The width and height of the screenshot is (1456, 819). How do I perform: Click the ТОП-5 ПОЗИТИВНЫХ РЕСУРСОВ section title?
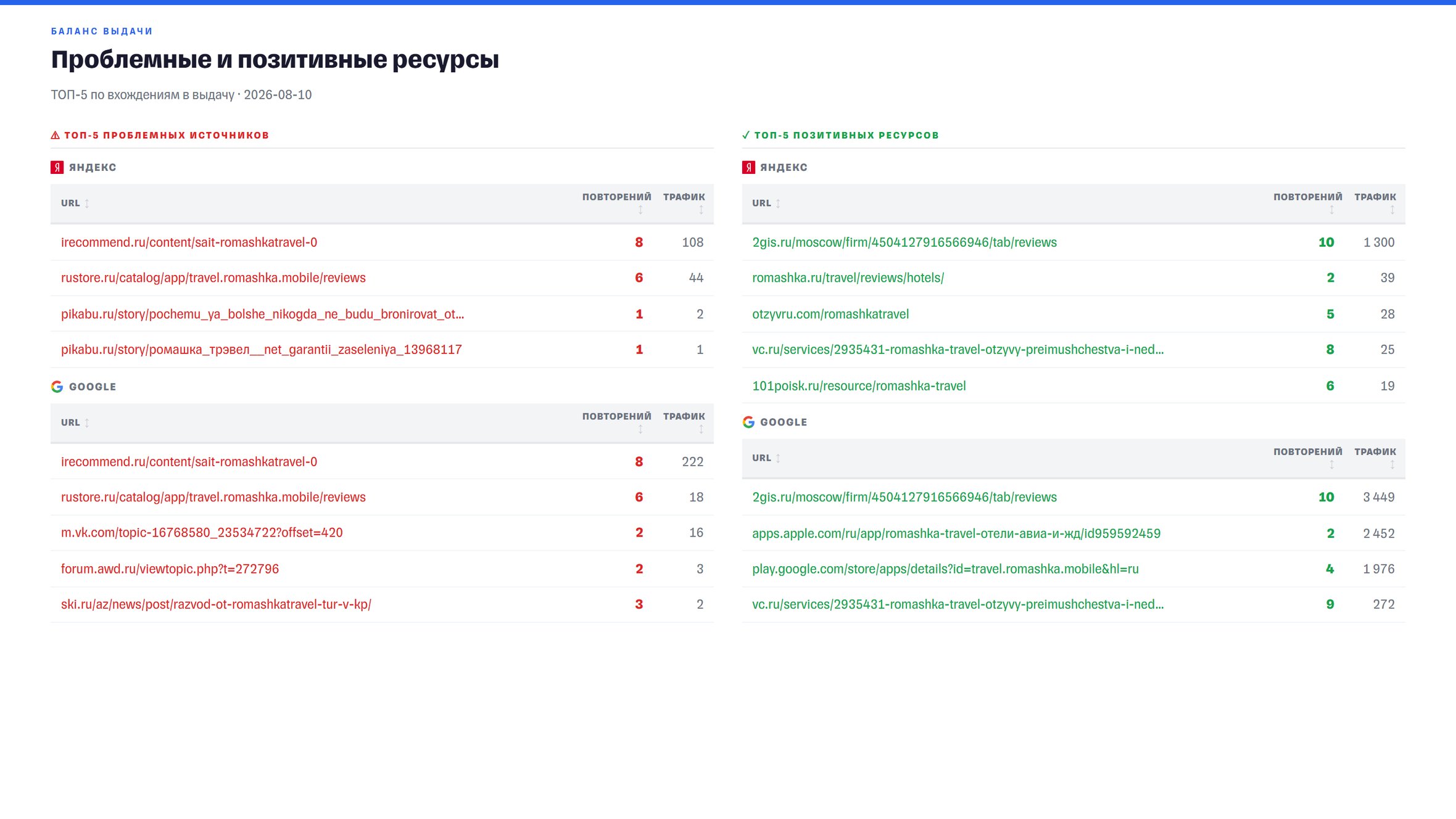846,135
